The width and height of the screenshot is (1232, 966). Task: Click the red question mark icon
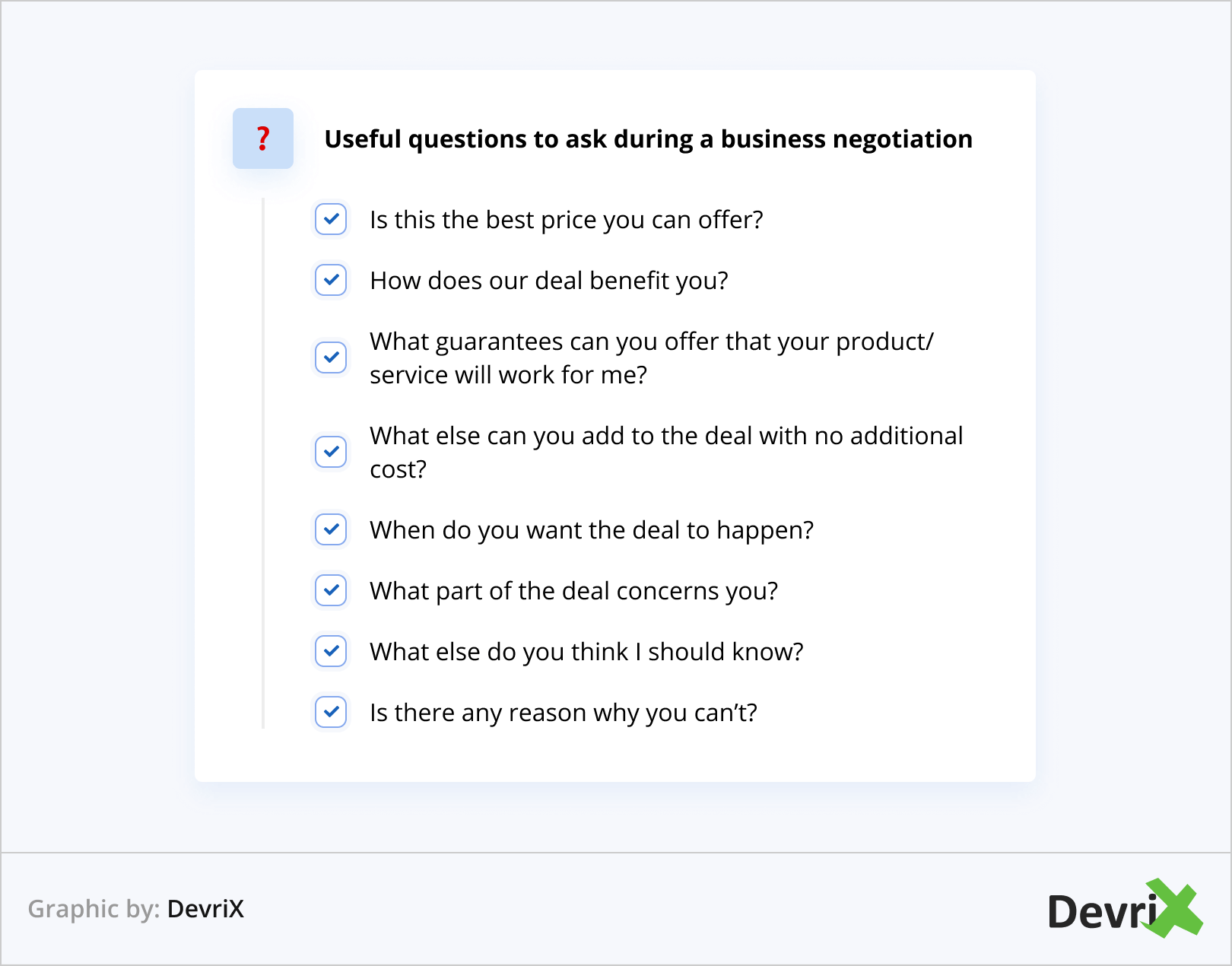263,138
